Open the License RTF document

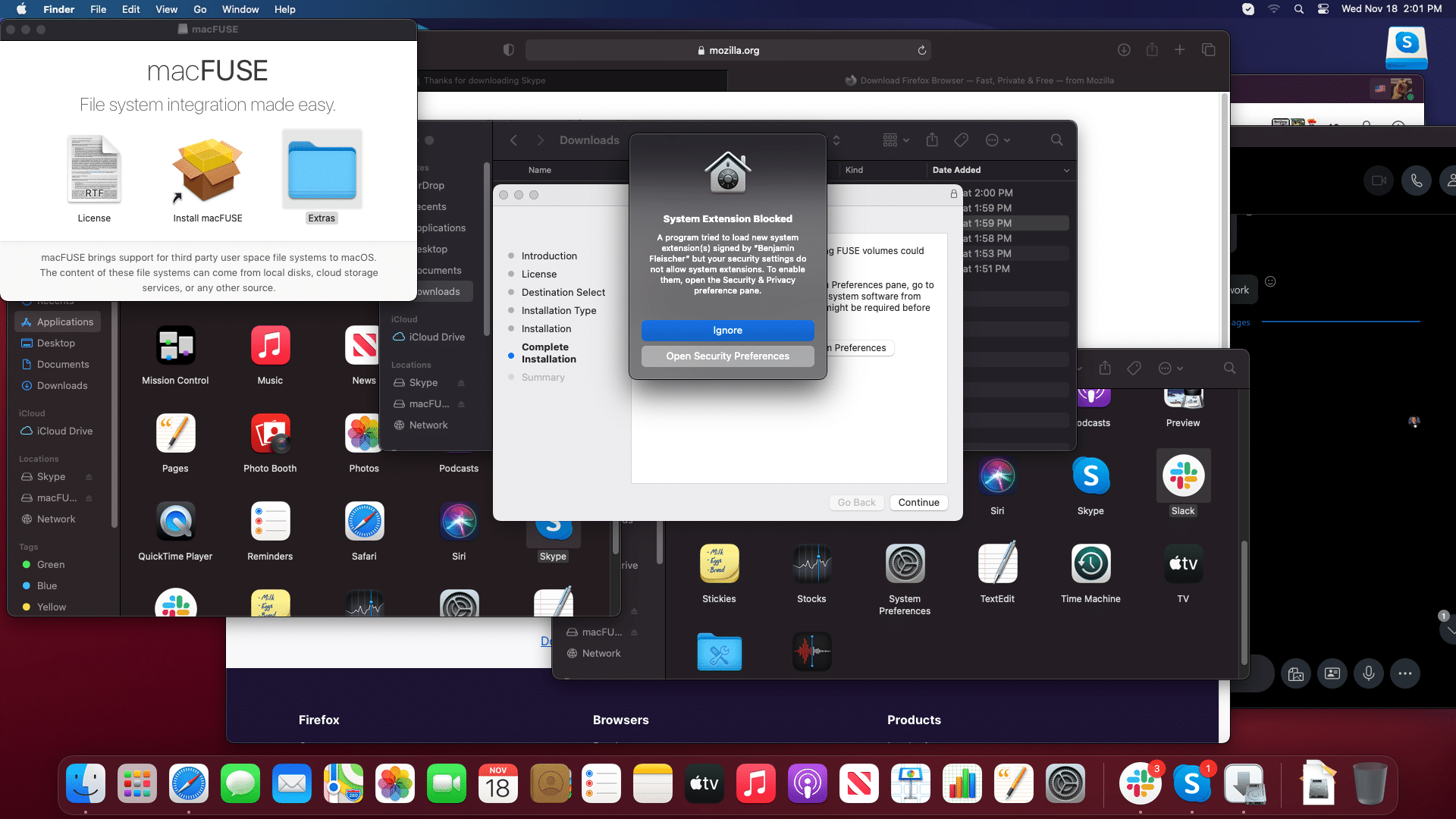point(94,170)
